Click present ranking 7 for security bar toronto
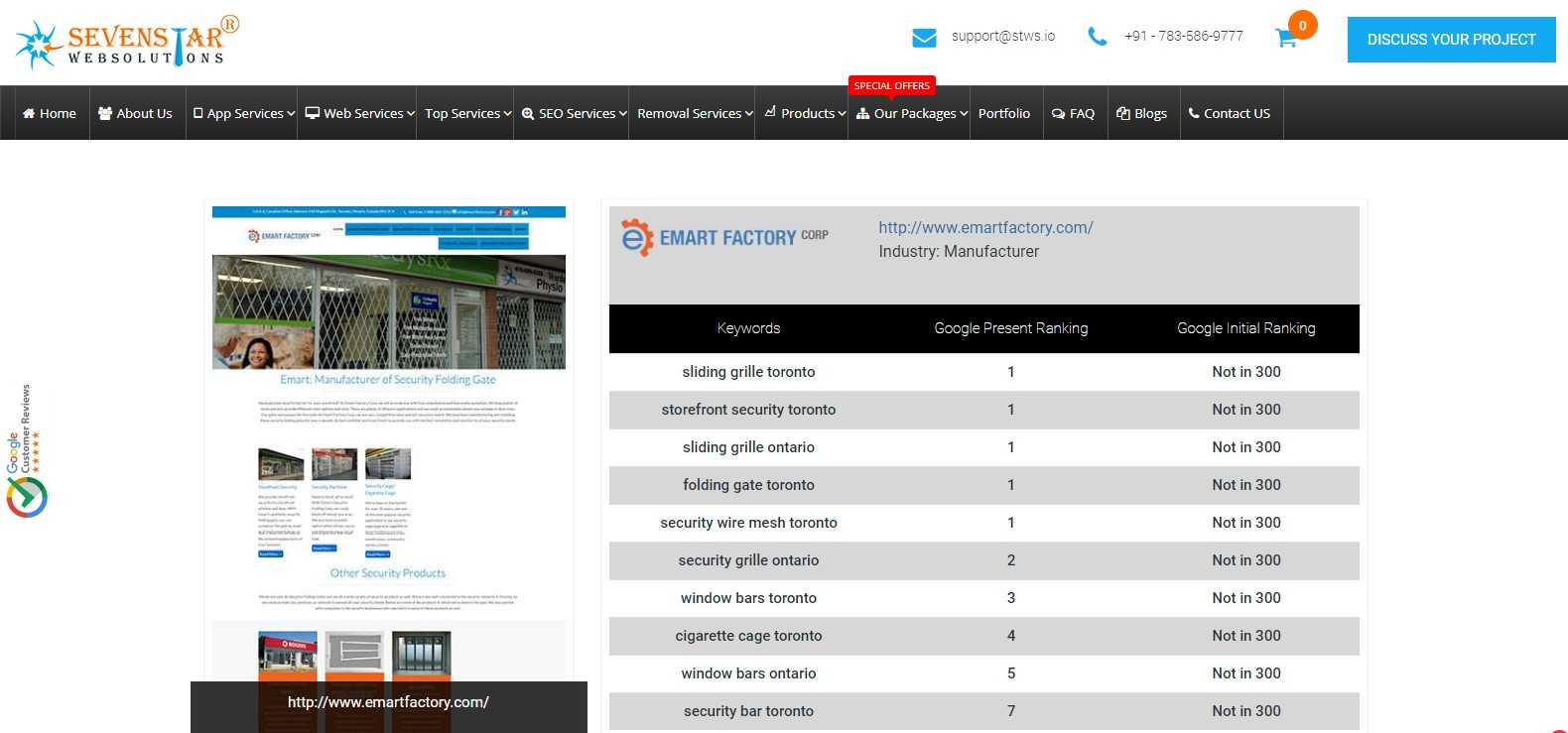The image size is (1568, 733). pos(1011,711)
